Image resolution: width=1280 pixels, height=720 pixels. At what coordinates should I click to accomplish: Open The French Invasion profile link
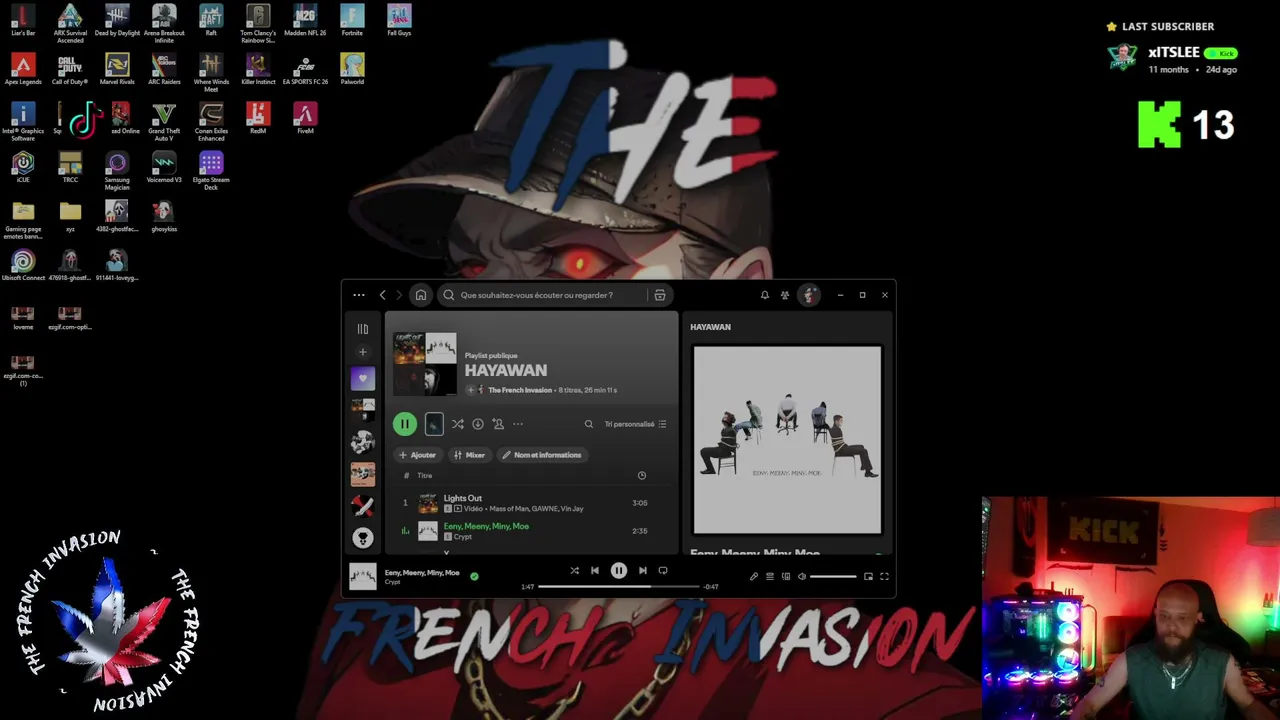coord(520,390)
